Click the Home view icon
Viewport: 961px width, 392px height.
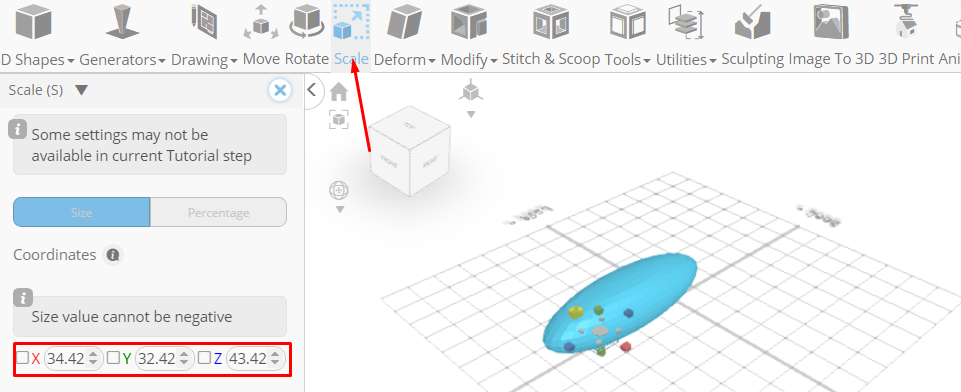[x=339, y=92]
